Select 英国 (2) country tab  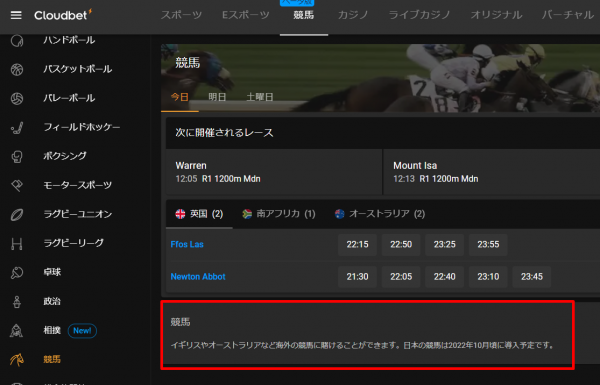point(199,214)
